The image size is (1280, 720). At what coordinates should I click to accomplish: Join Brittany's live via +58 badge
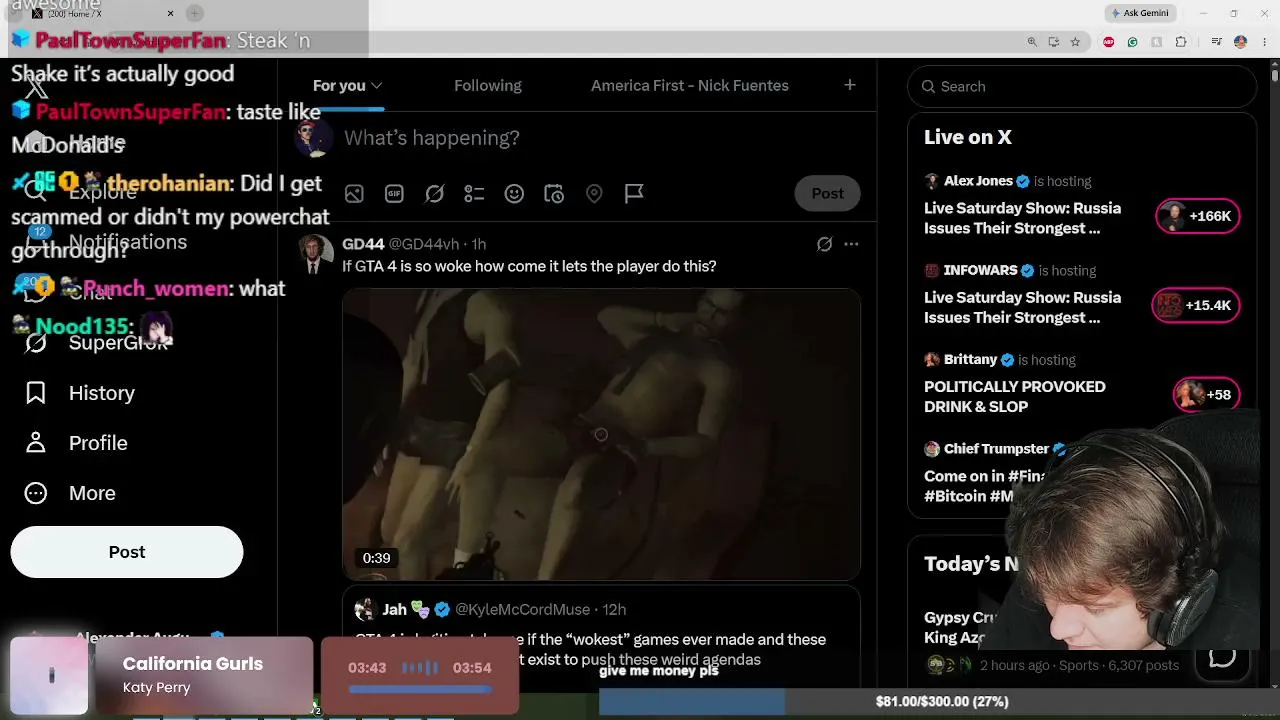pyautogui.click(x=1207, y=395)
